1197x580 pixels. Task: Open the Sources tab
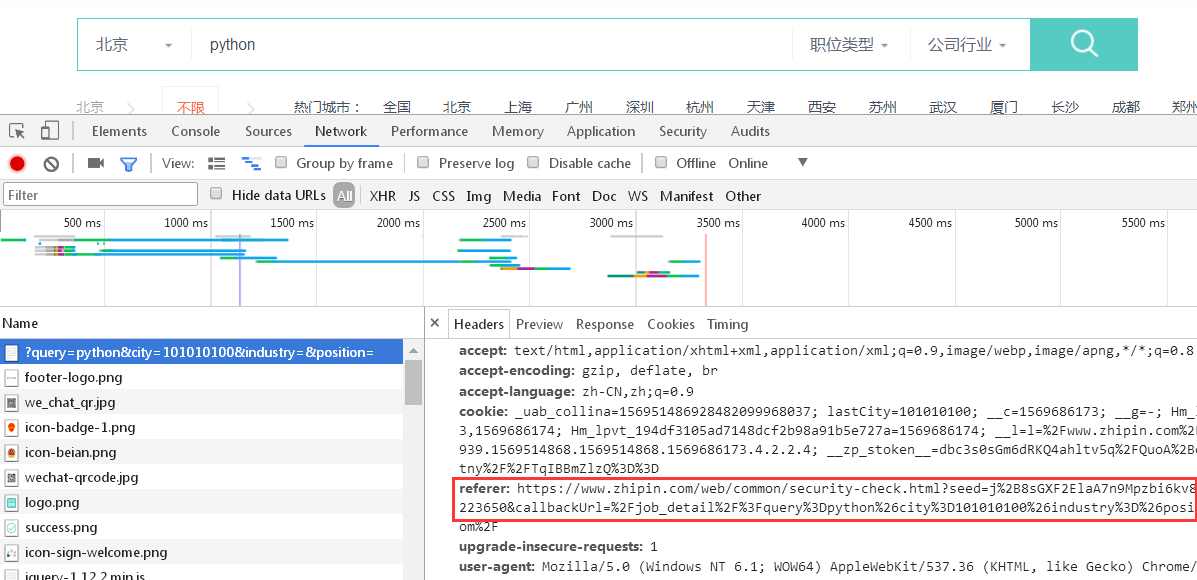(268, 131)
